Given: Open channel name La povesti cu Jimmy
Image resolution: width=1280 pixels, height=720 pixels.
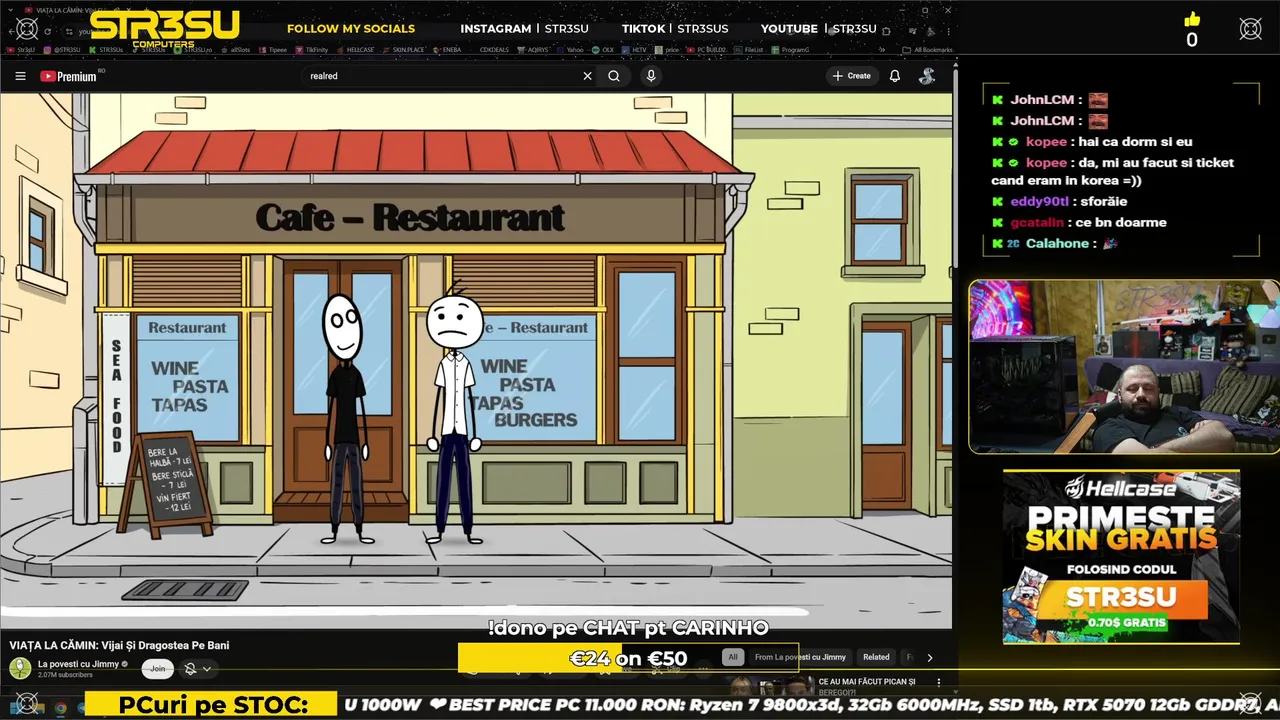Looking at the screenshot, I should coord(79,664).
